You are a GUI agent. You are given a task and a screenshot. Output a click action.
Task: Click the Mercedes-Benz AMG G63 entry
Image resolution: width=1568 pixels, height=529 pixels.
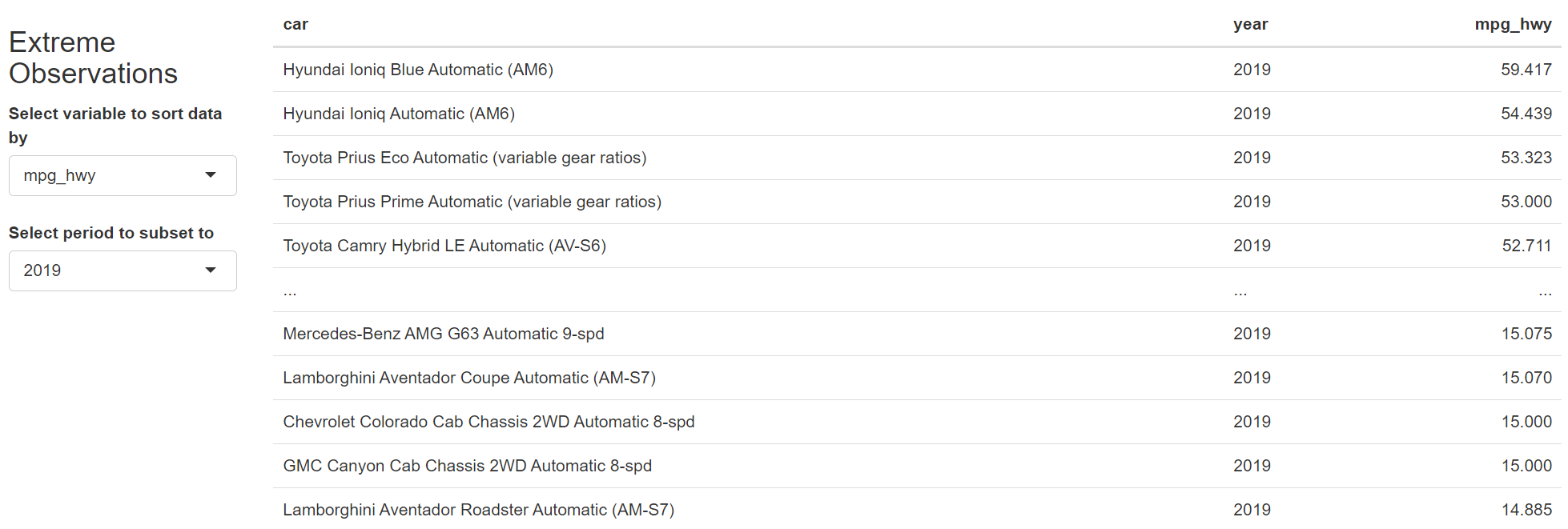coord(443,334)
